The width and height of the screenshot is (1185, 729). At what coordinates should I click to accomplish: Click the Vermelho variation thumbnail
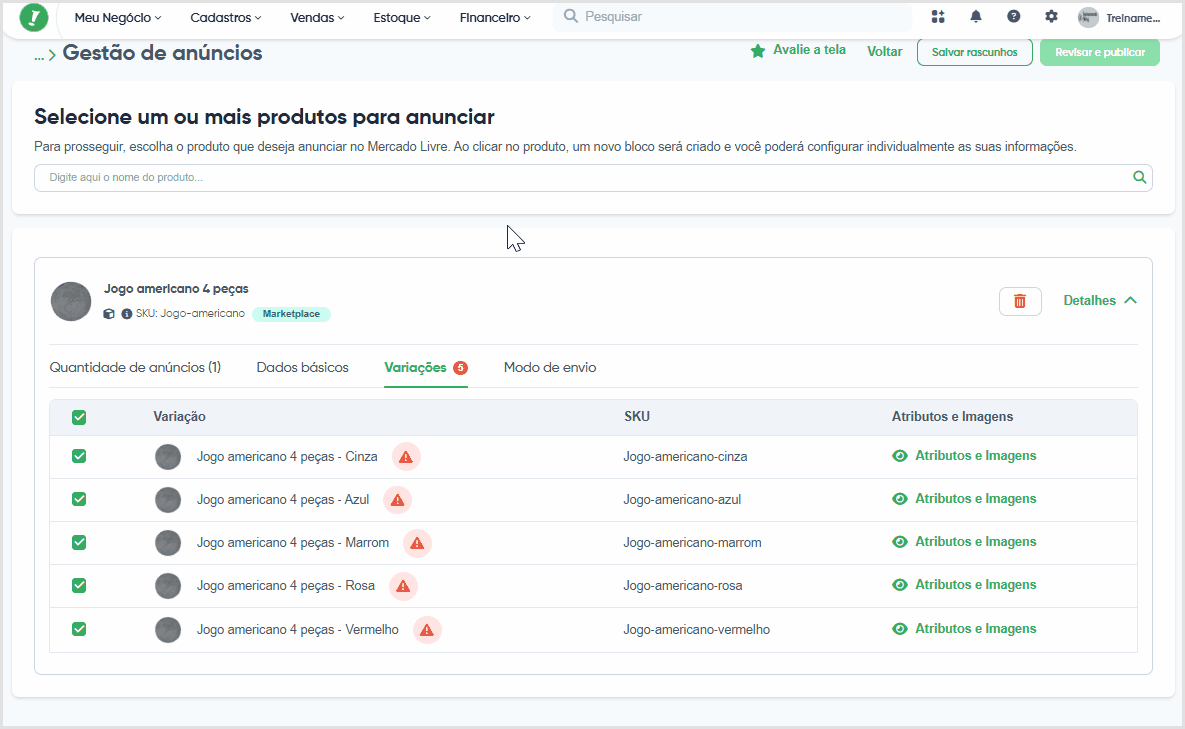(x=168, y=630)
